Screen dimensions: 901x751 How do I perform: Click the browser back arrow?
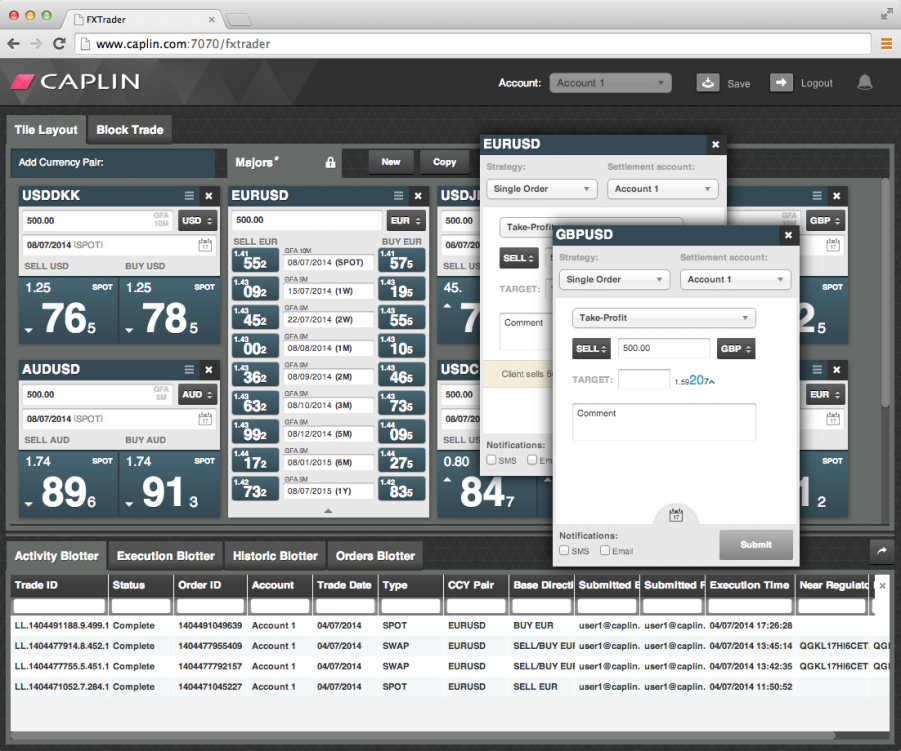14,44
